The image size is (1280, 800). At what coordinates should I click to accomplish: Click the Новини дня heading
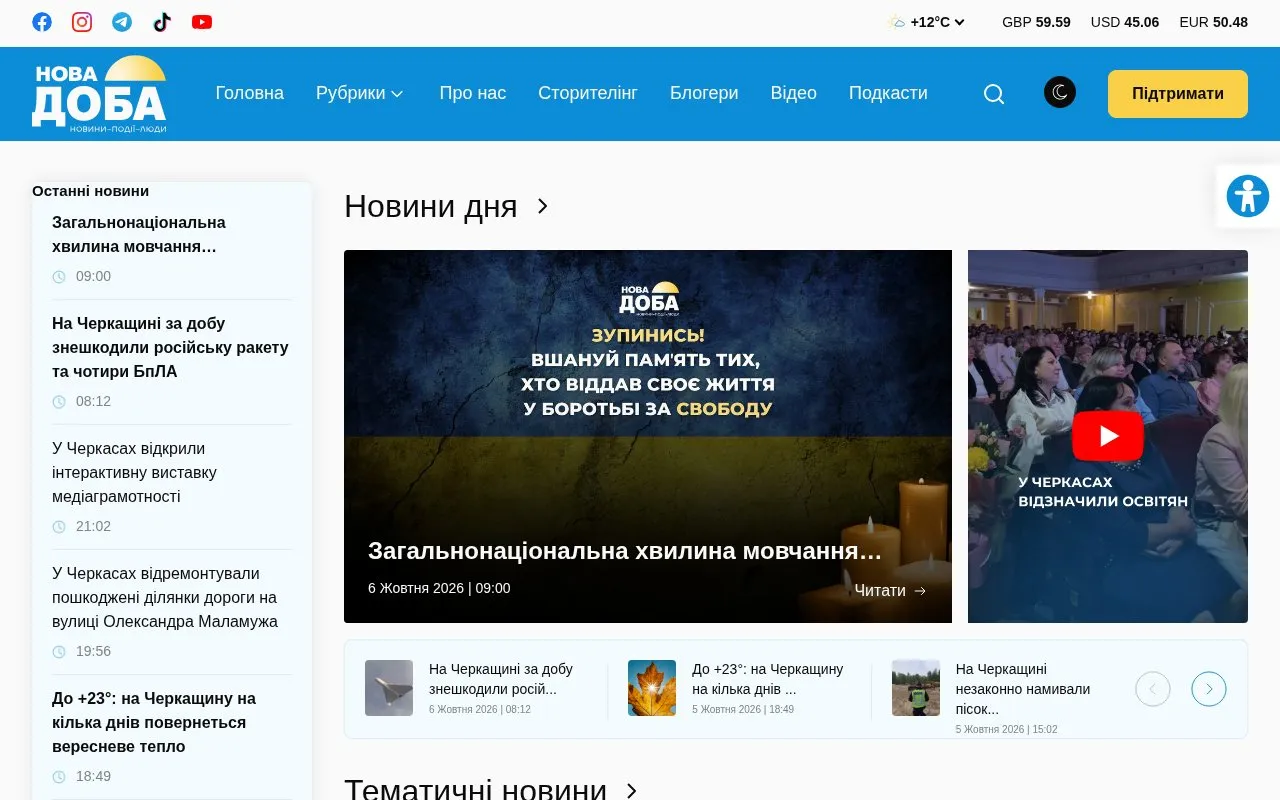[431, 206]
